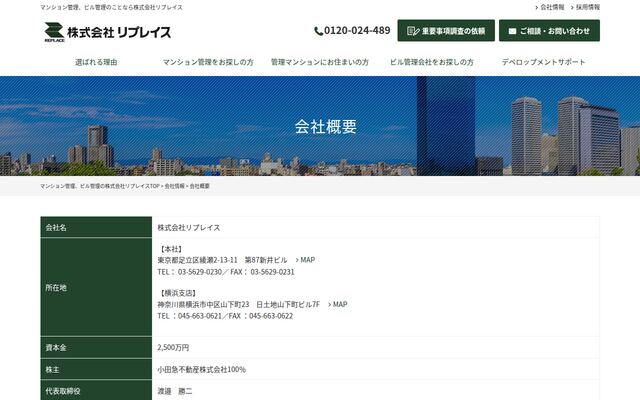Click the 株式会社リプレイス logo
This screenshot has width=640, height=400.
(x=107, y=32)
